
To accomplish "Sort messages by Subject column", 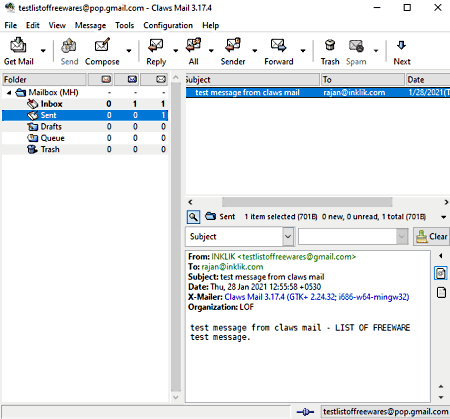I will (x=252, y=80).
